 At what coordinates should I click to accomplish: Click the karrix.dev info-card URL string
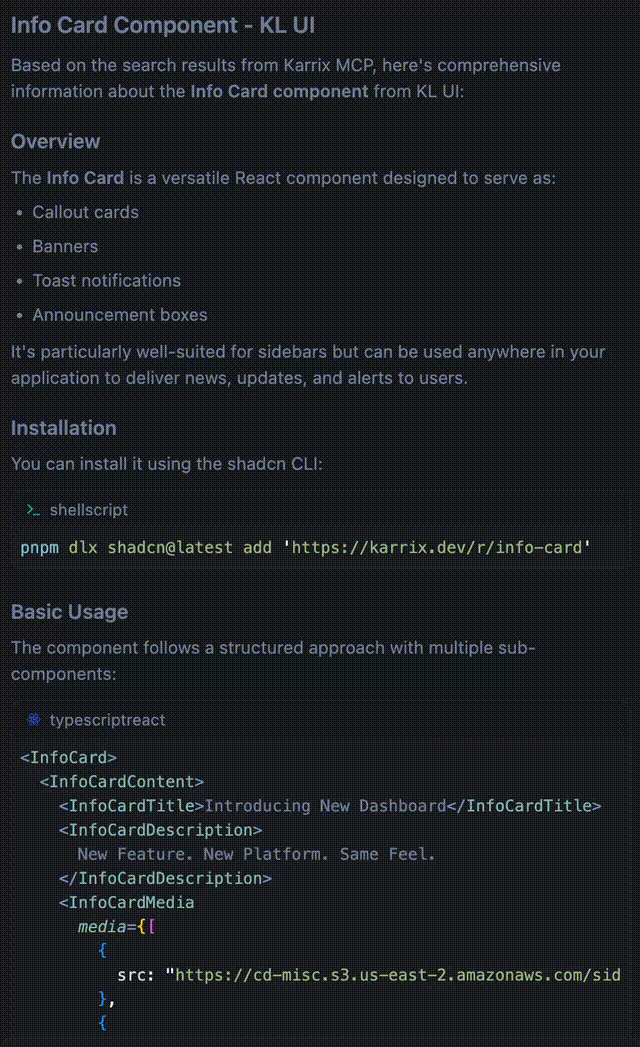point(441,548)
